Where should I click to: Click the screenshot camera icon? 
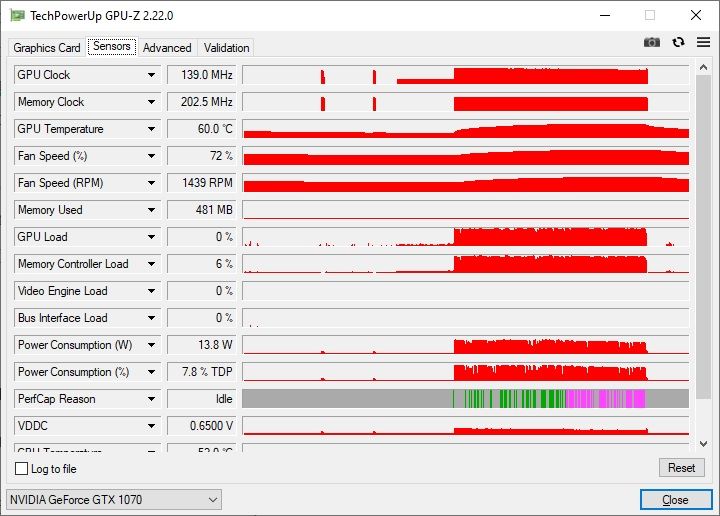pos(652,43)
